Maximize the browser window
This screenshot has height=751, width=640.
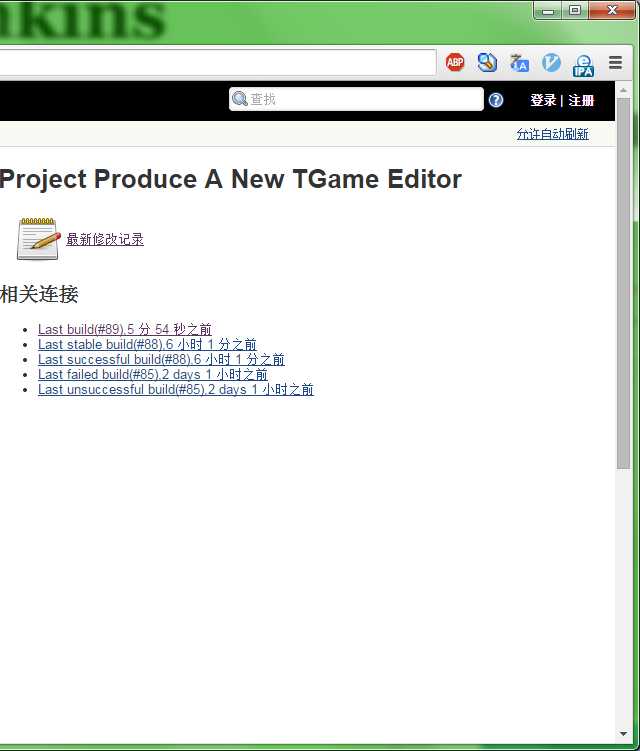(x=575, y=11)
